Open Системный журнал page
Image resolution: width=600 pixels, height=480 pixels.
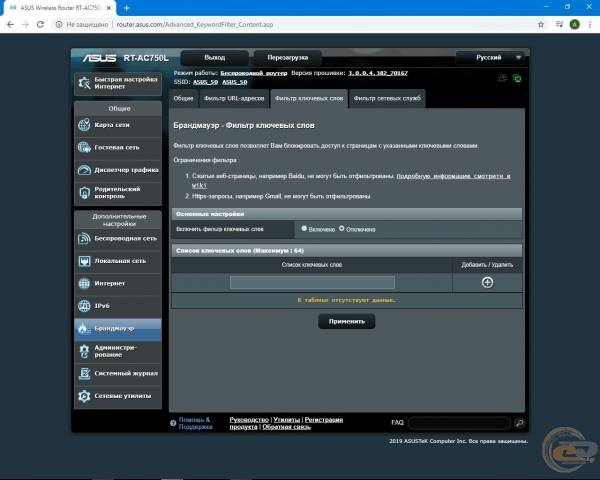[118, 373]
